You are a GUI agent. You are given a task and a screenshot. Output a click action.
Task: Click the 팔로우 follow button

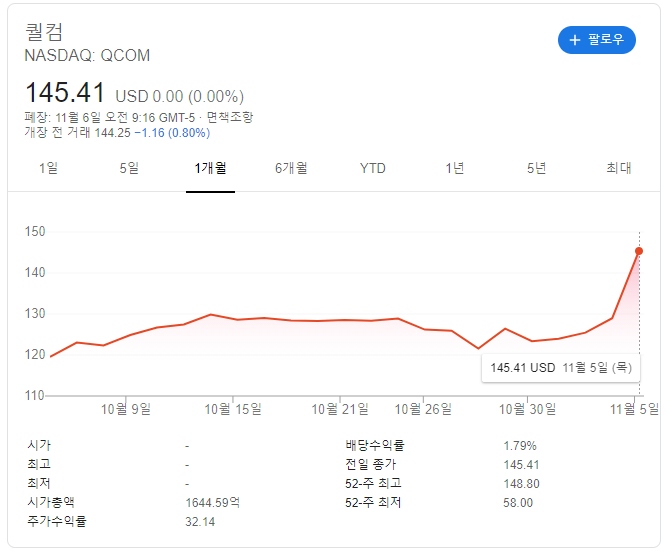[597, 40]
